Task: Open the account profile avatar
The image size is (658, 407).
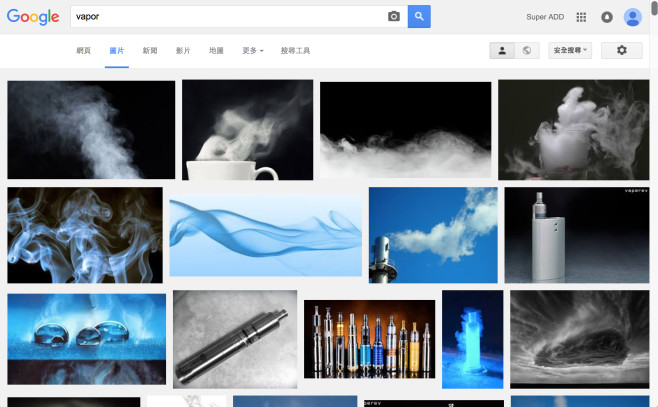Action: click(632, 17)
